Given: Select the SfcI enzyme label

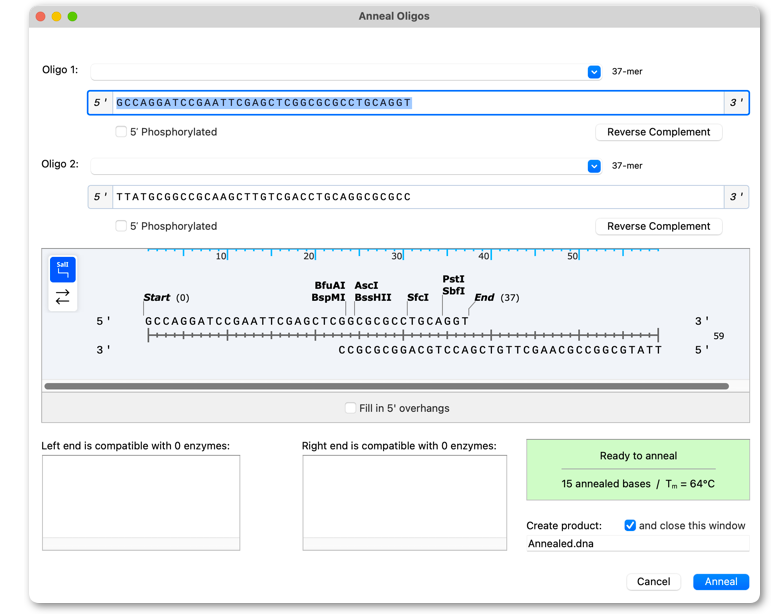Looking at the screenshot, I should (x=418, y=297).
